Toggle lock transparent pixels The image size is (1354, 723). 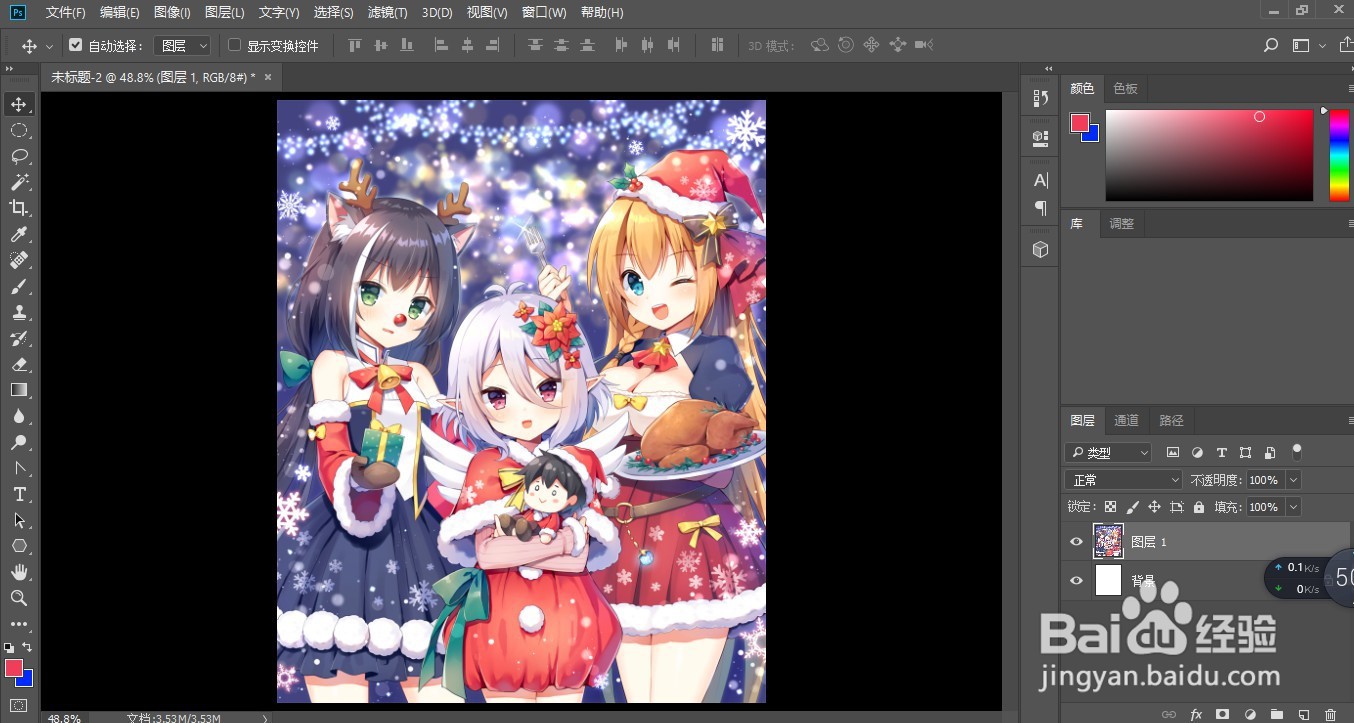click(x=1110, y=507)
